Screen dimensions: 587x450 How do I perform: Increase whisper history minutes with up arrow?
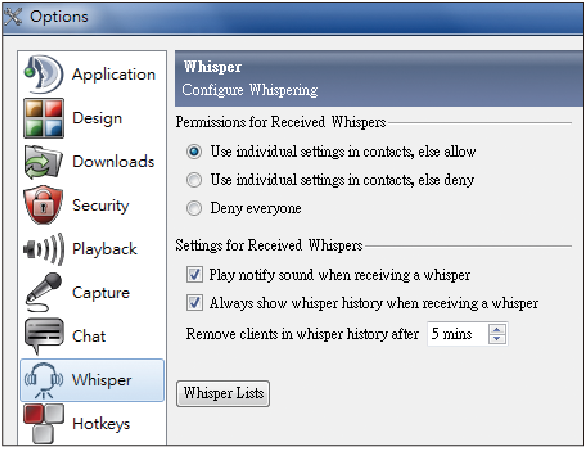[x=497, y=329]
